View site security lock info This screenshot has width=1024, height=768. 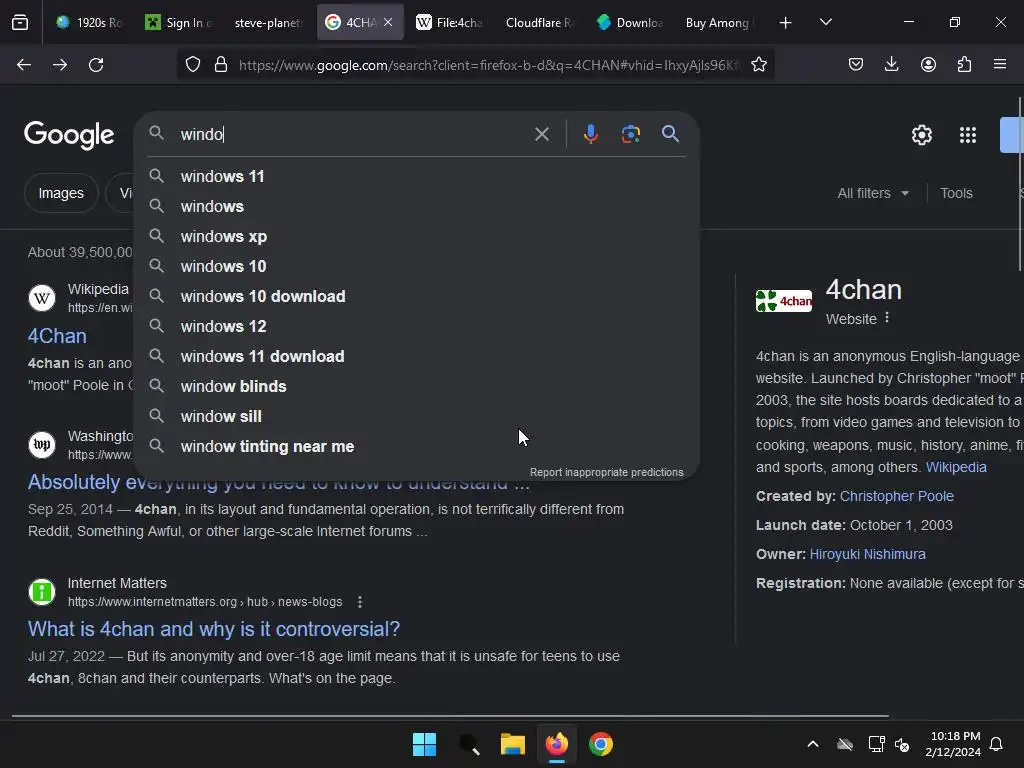pyautogui.click(x=221, y=65)
